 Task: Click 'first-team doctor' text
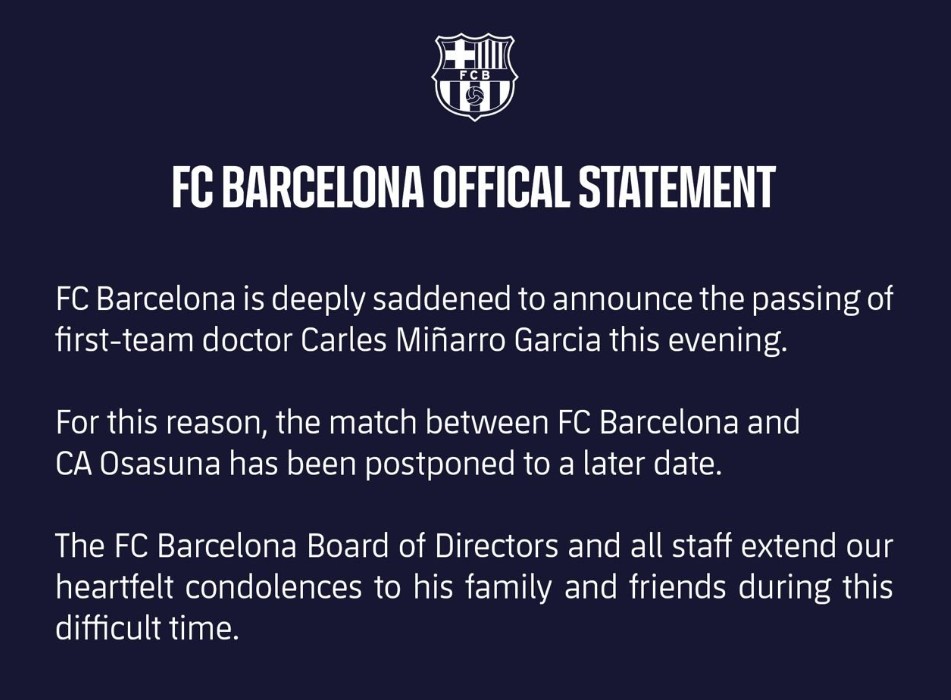point(174,340)
